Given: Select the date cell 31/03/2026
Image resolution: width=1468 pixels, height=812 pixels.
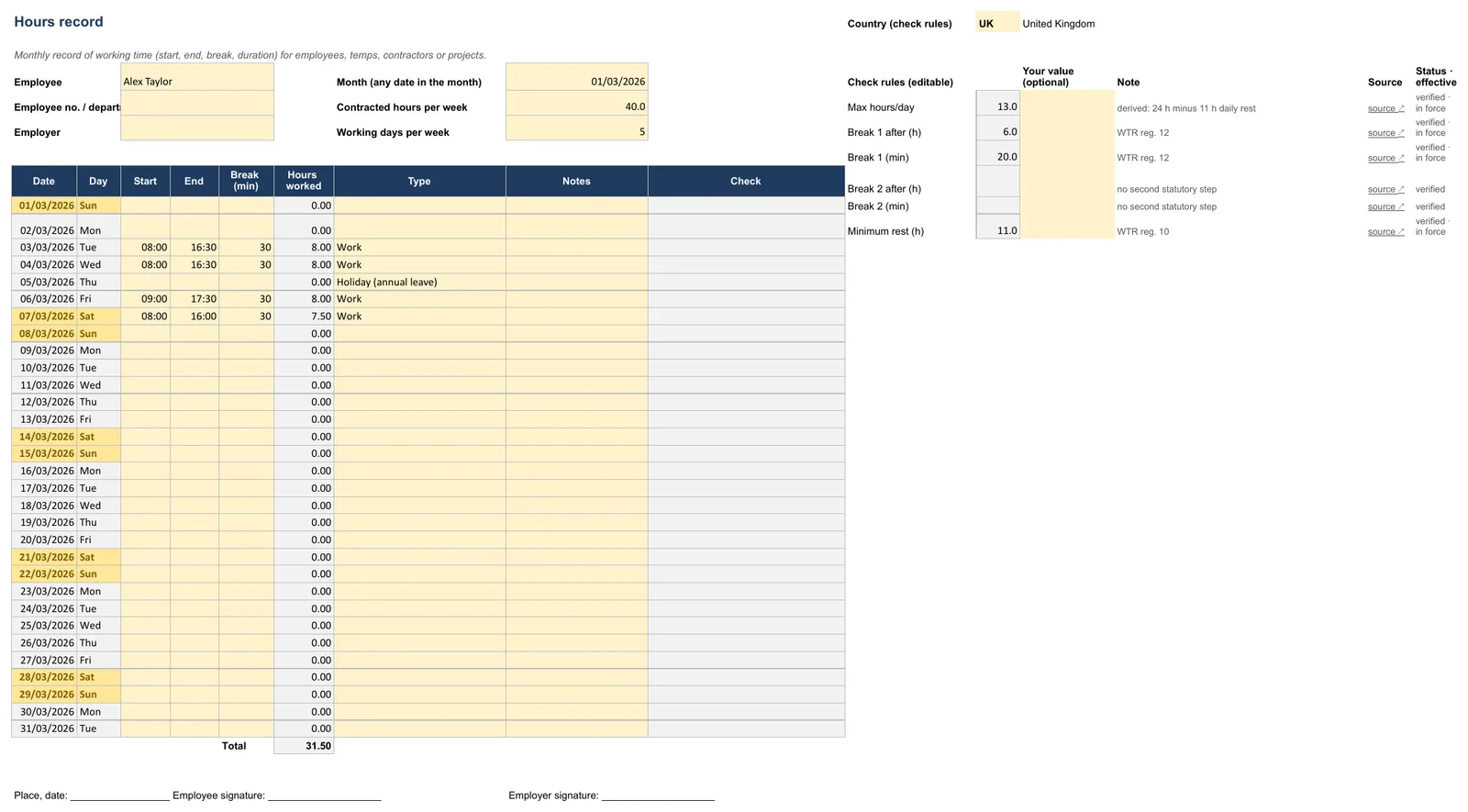Looking at the screenshot, I should [x=44, y=729].
